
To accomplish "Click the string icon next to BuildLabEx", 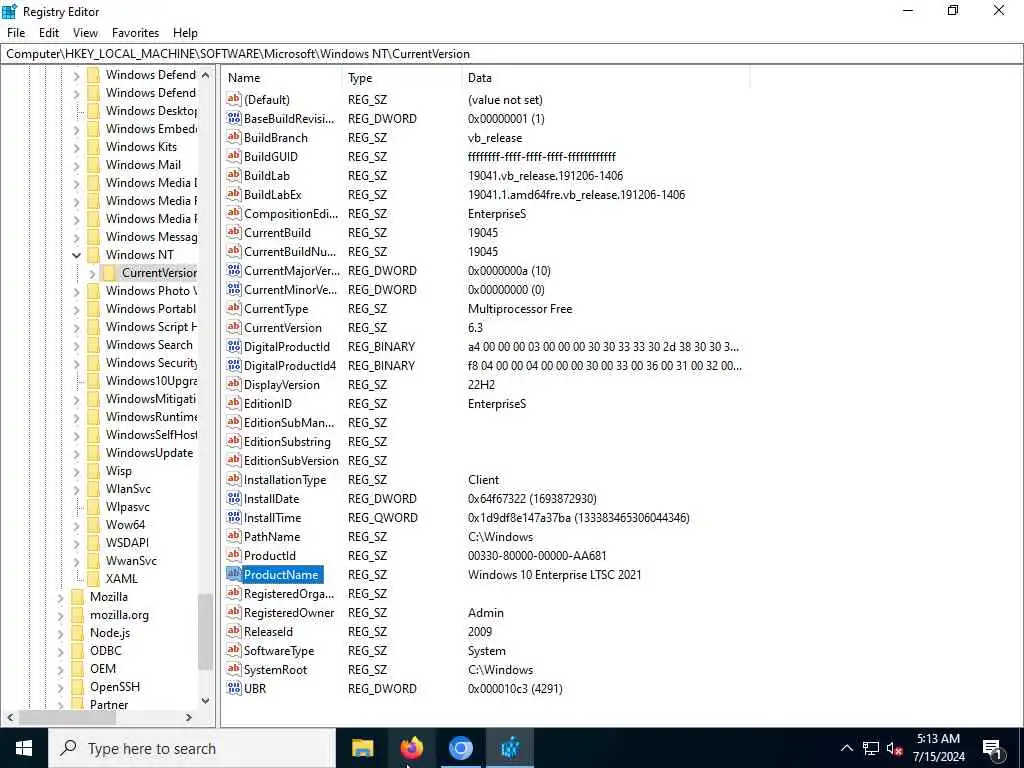I will (234, 194).
